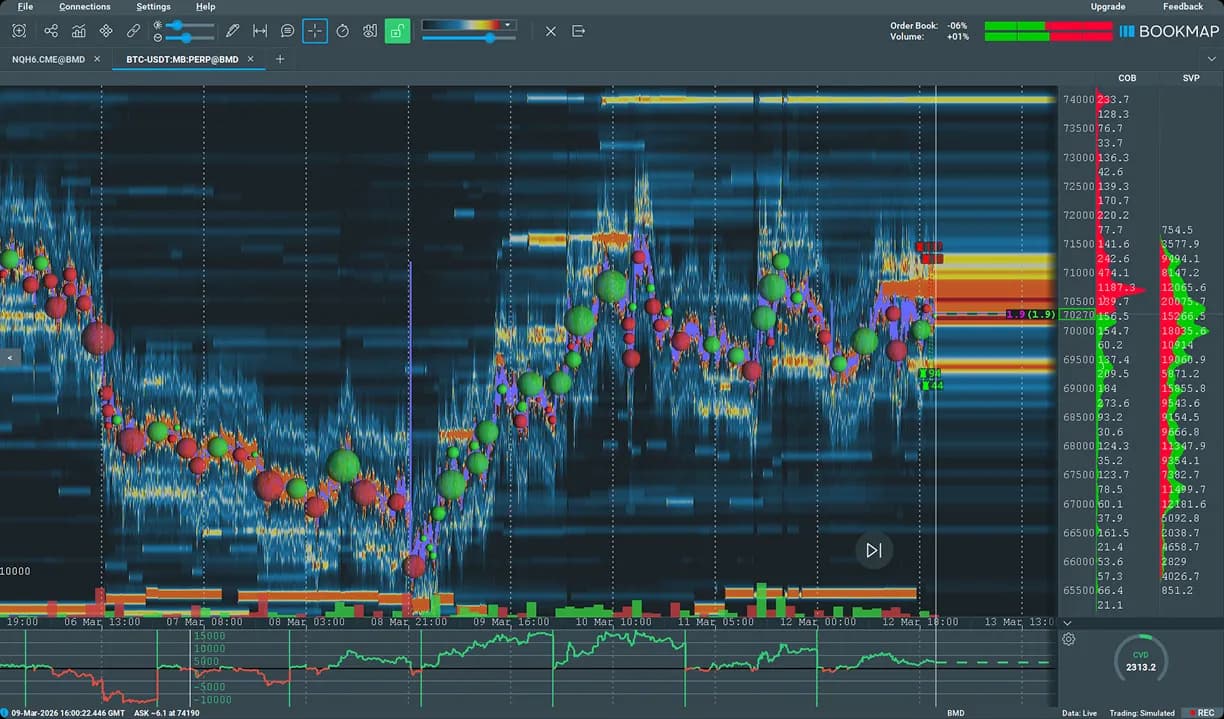Click the Feedback link

[1183, 6]
